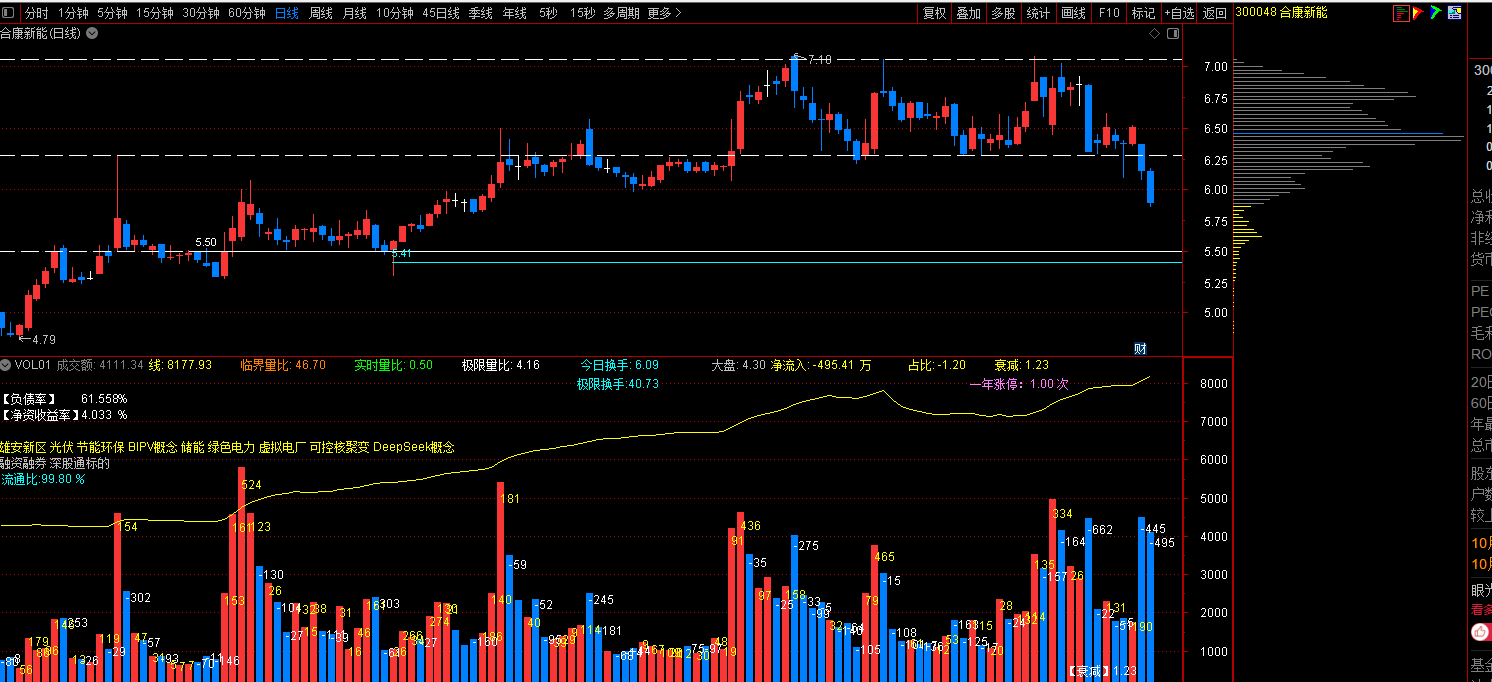Click the 极限量比: 4.16 value

click(x=500, y=365)
